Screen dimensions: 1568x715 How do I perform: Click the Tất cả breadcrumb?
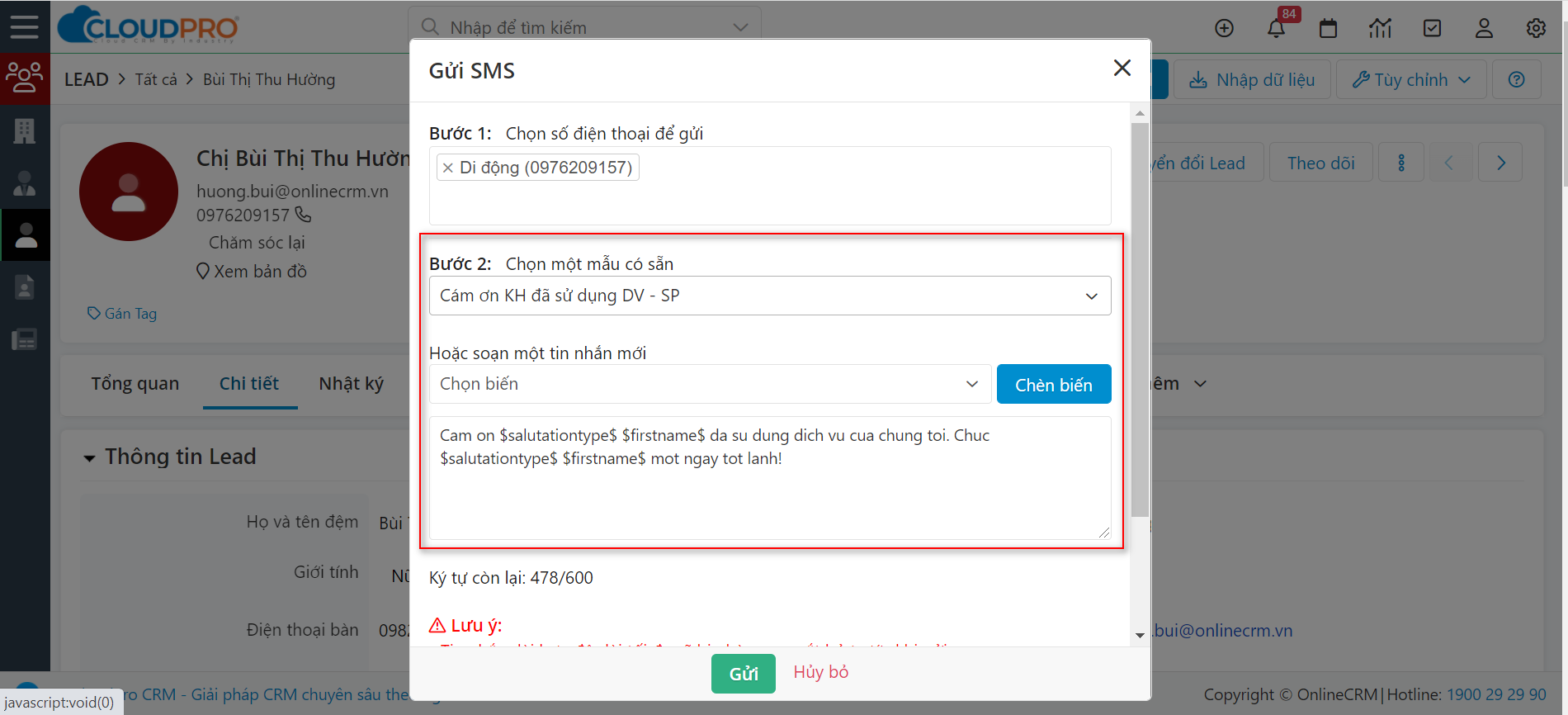[x=156, y=79]
